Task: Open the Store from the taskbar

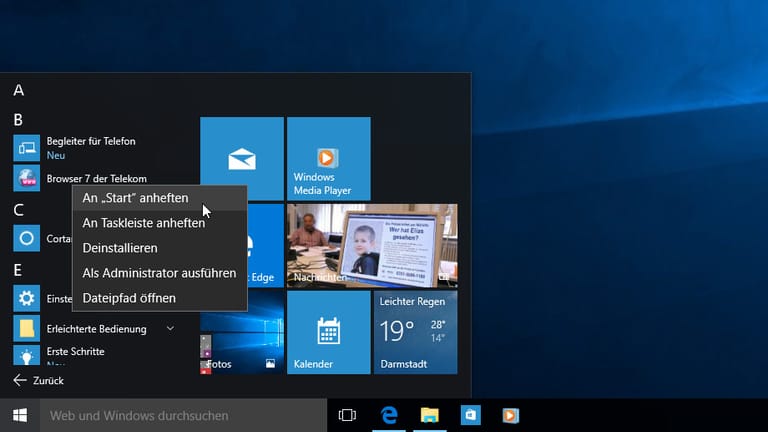Action: point(470,415)
